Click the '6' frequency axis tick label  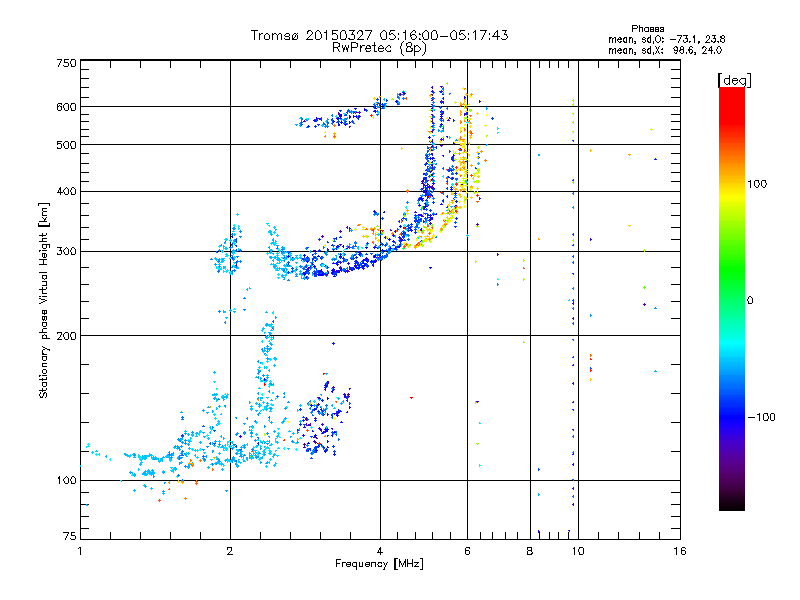pos(467,551)
